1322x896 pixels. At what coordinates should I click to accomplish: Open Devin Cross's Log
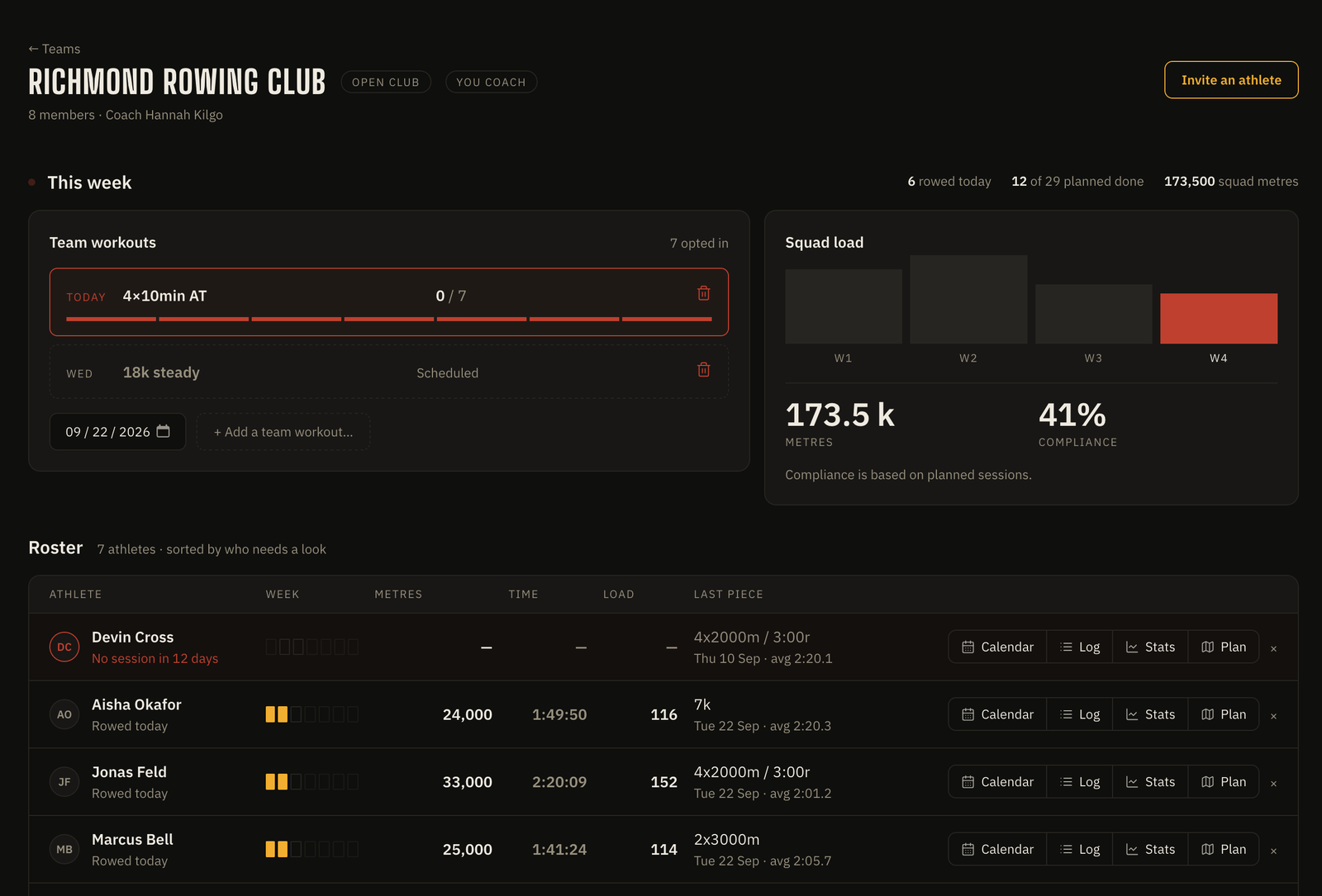pos(1080,647)
